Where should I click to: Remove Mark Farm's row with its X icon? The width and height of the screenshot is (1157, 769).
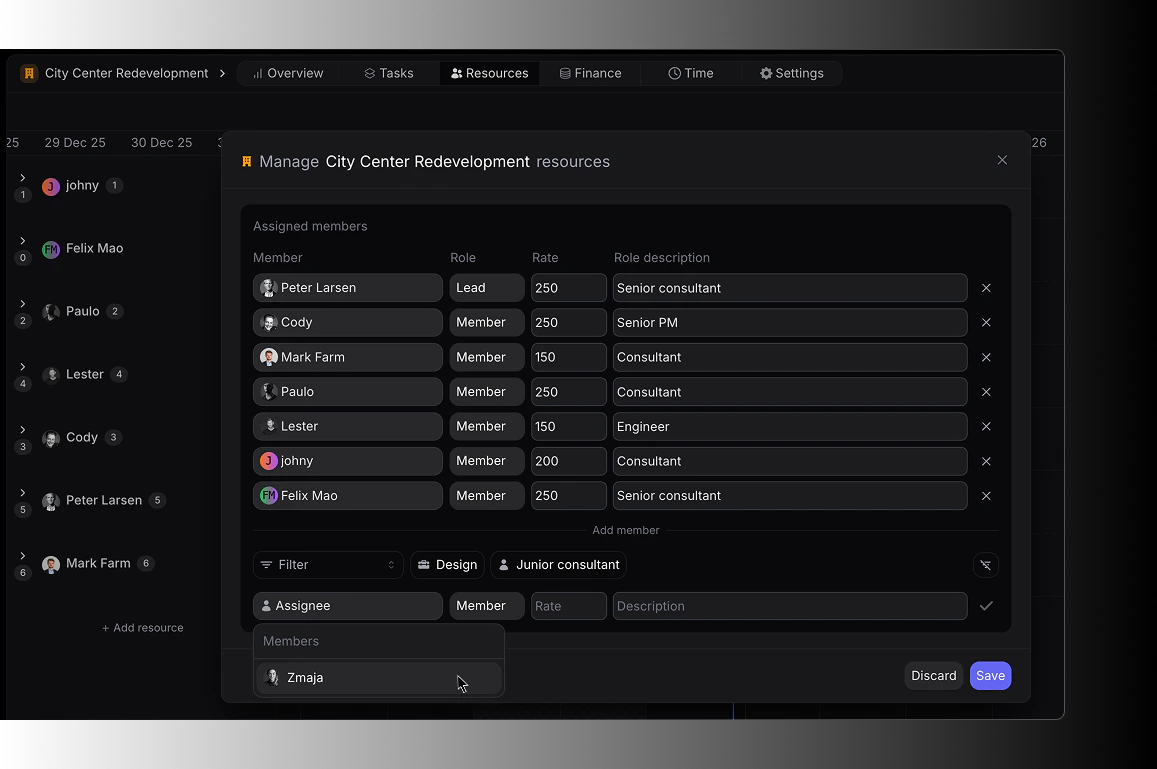[986, 357]
